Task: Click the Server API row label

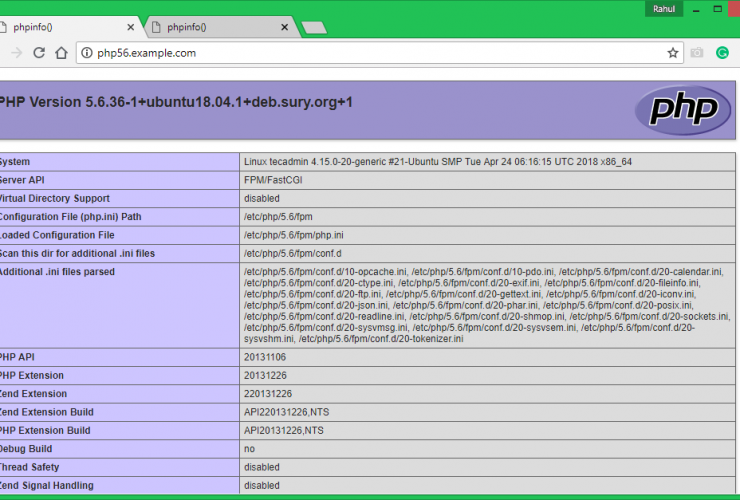Action: (x=31, y=180)
